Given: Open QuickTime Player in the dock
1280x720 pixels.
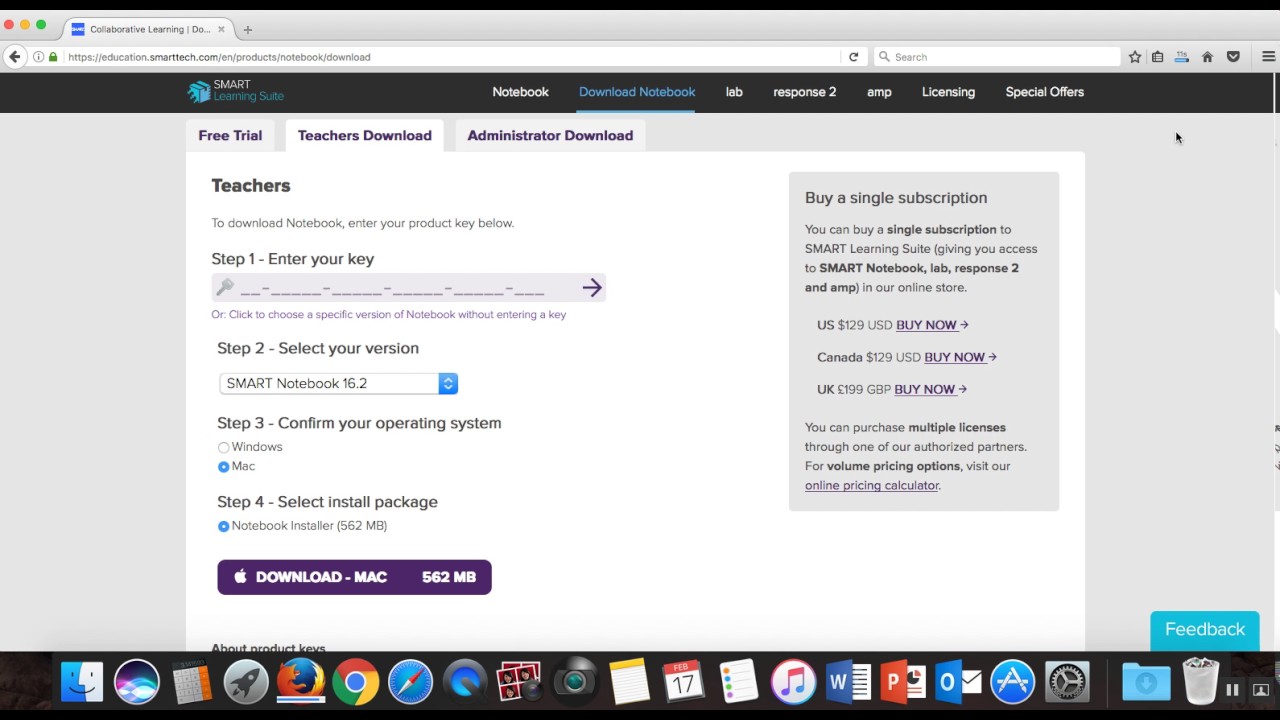Looking at the screenshot, I should click(465, 683).
